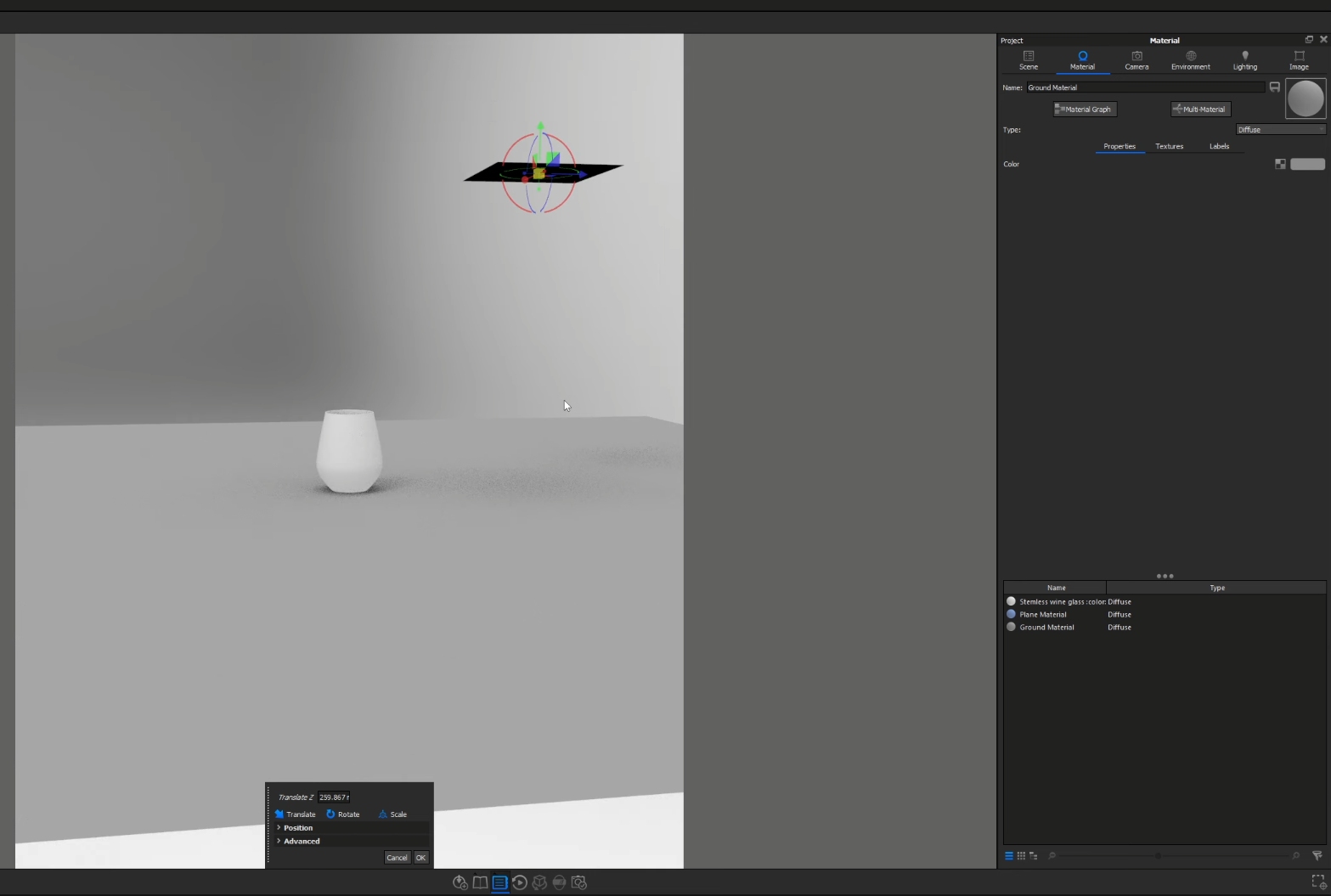Select Plane Material in the material list
The image size is (1331, 896).
(1043, 614)
